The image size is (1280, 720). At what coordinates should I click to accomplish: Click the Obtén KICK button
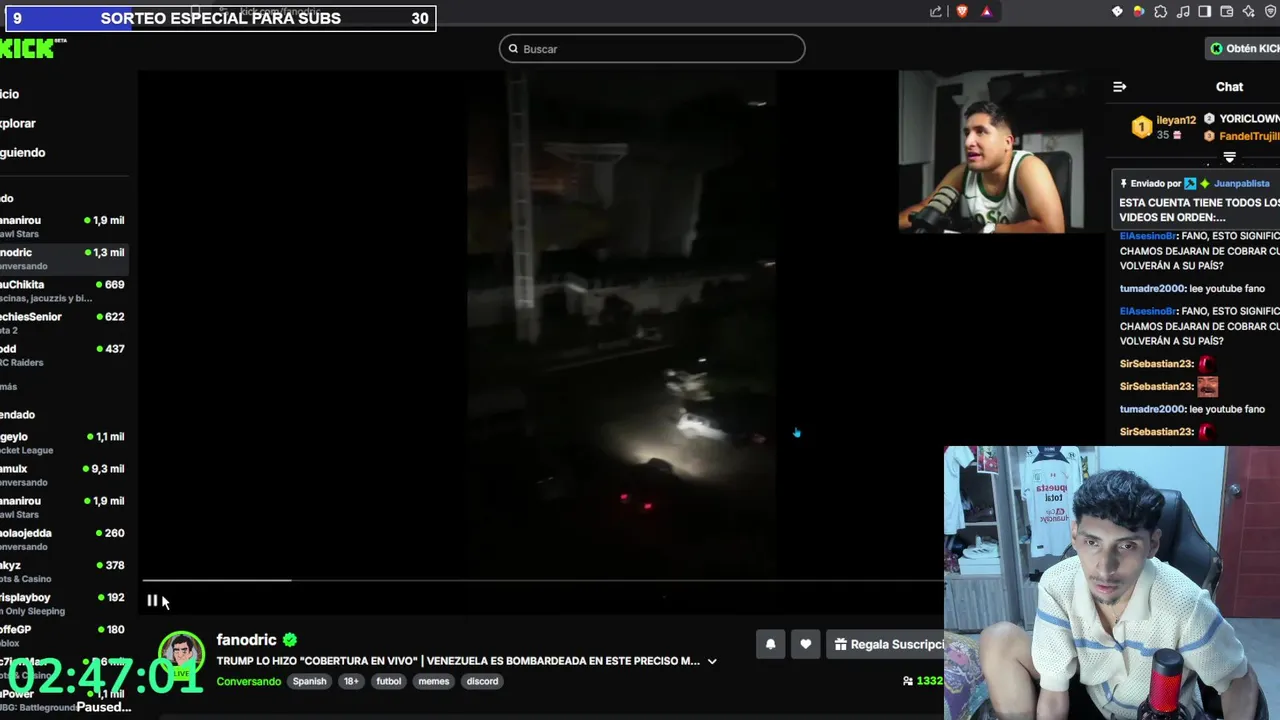tap(1243, 48)
